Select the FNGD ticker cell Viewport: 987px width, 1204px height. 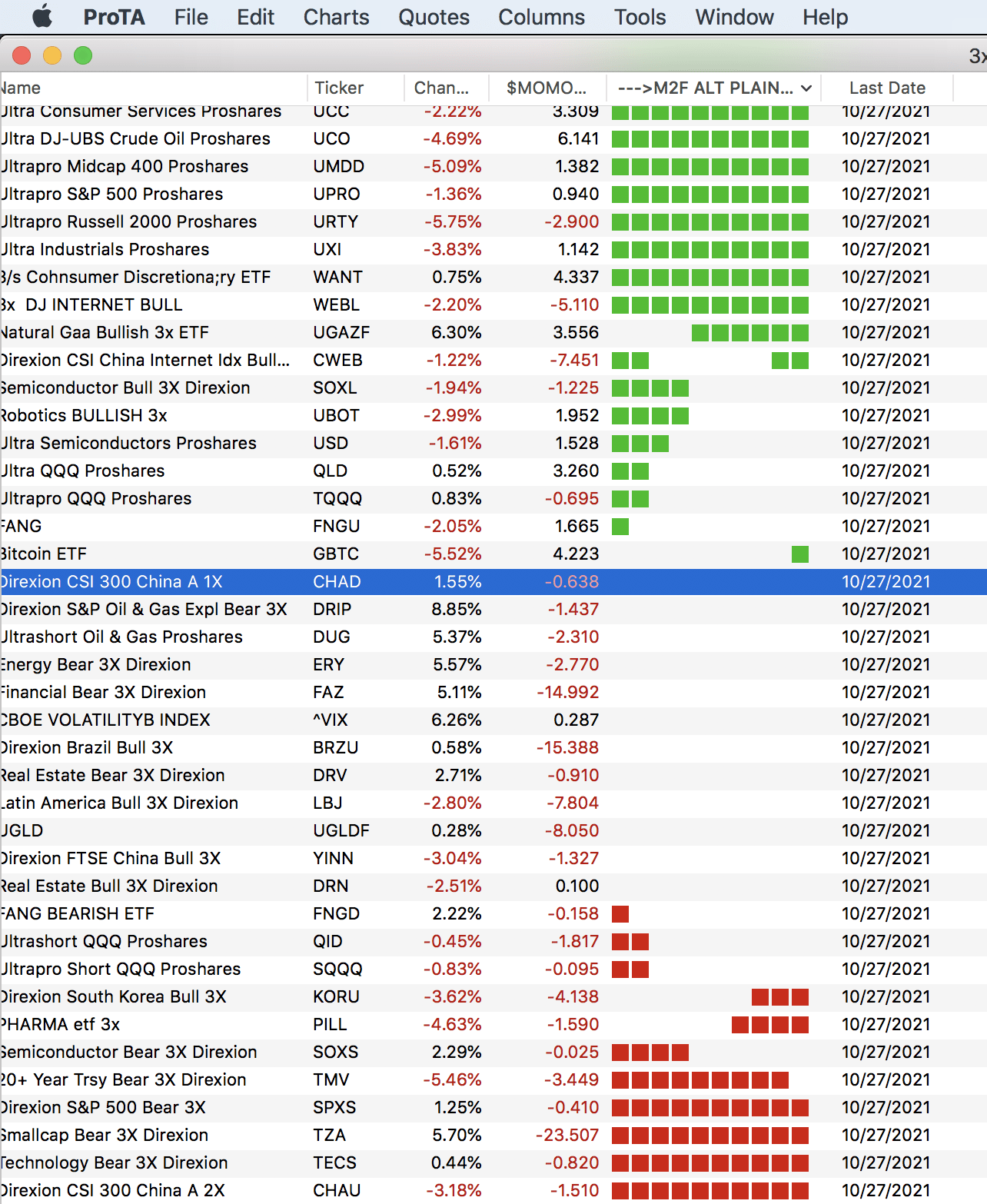336,913
